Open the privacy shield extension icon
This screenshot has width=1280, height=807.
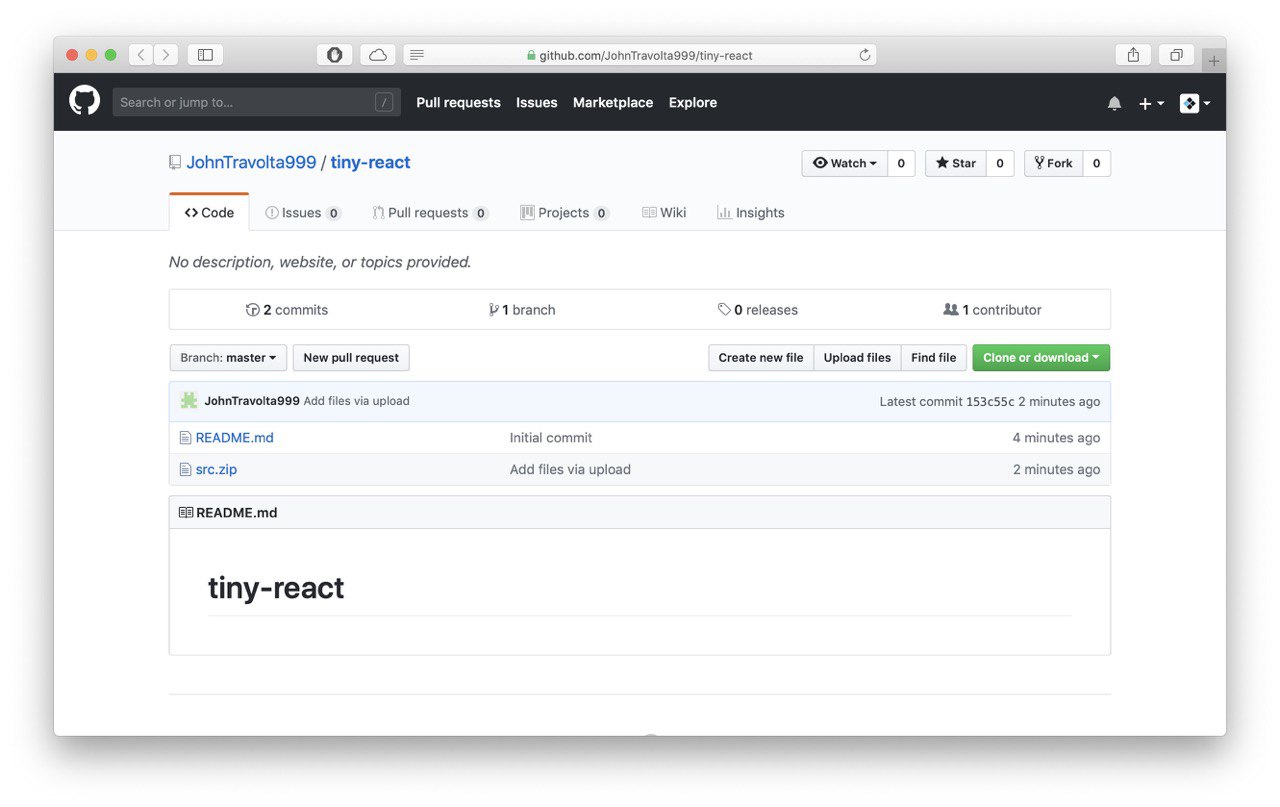coord(335,55)
